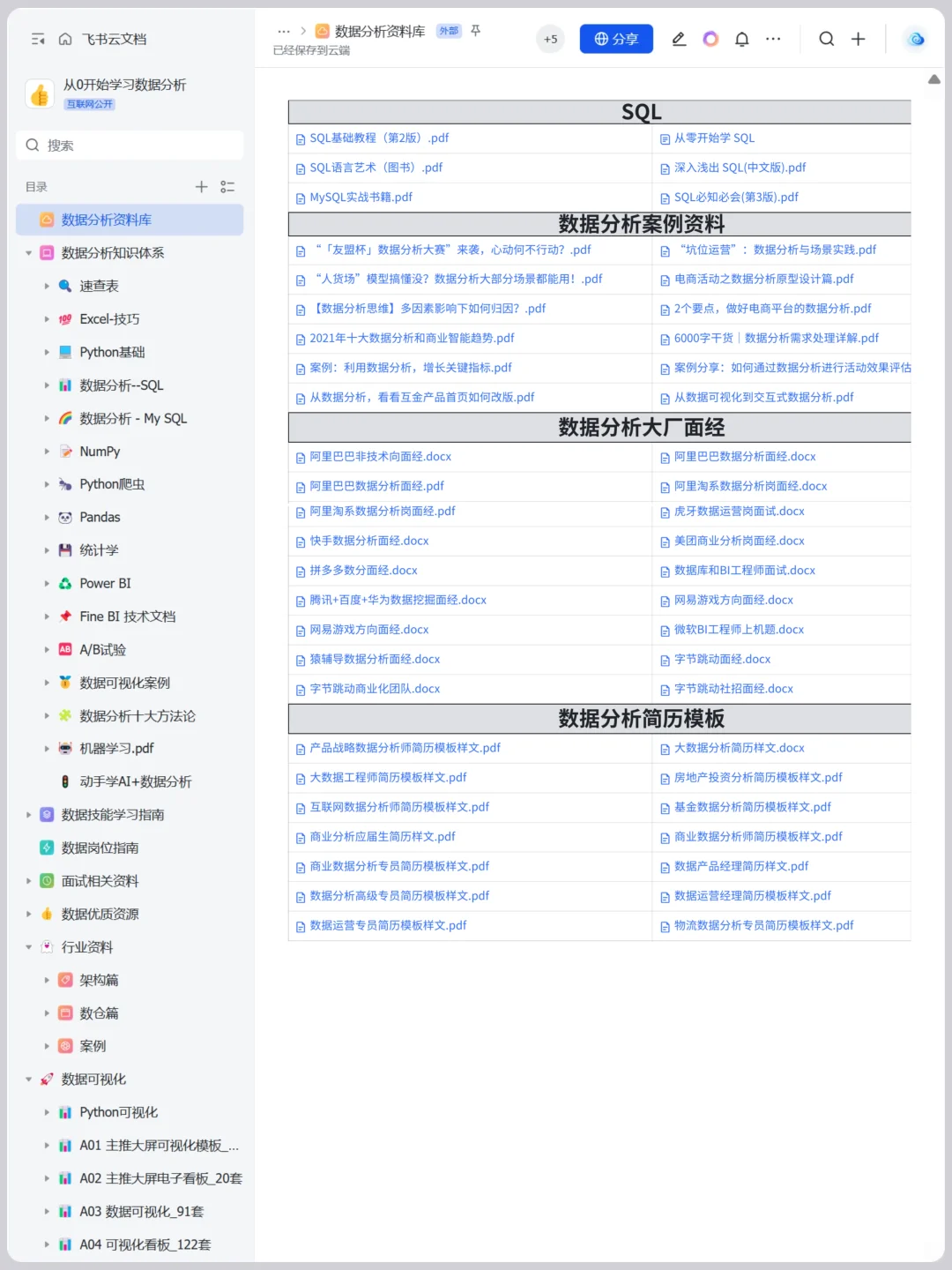
Task: Collapse the sidebar with the toggle icon
Action: tap(38, 39)
